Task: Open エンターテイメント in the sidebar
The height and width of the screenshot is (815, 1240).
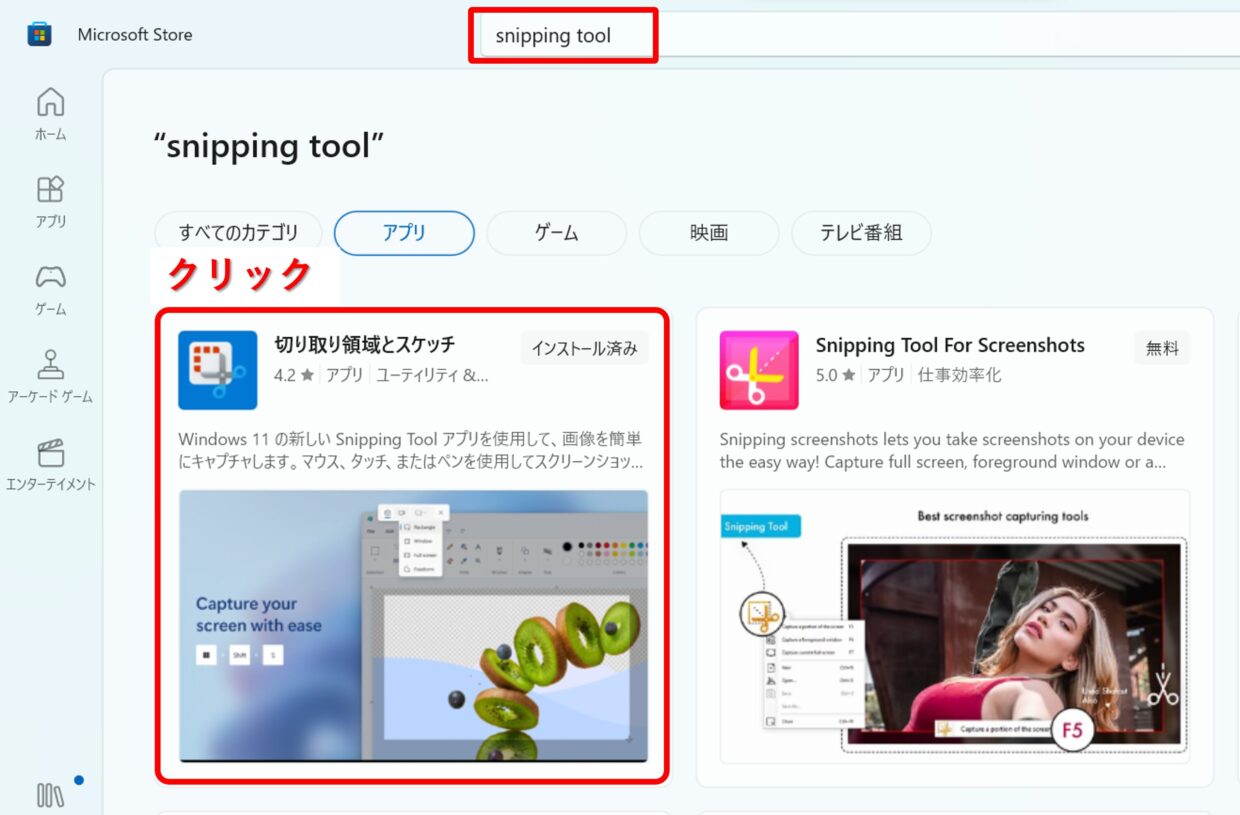Action: coord(50,465)
